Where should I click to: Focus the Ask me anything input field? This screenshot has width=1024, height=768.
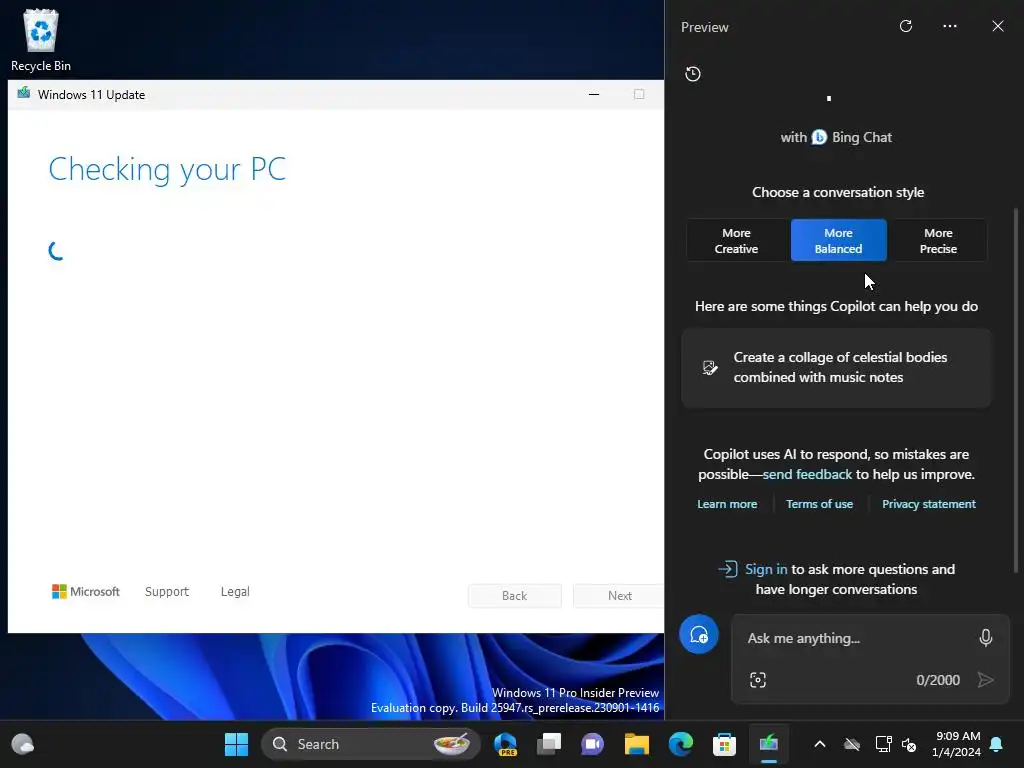(x=856, y=638)
